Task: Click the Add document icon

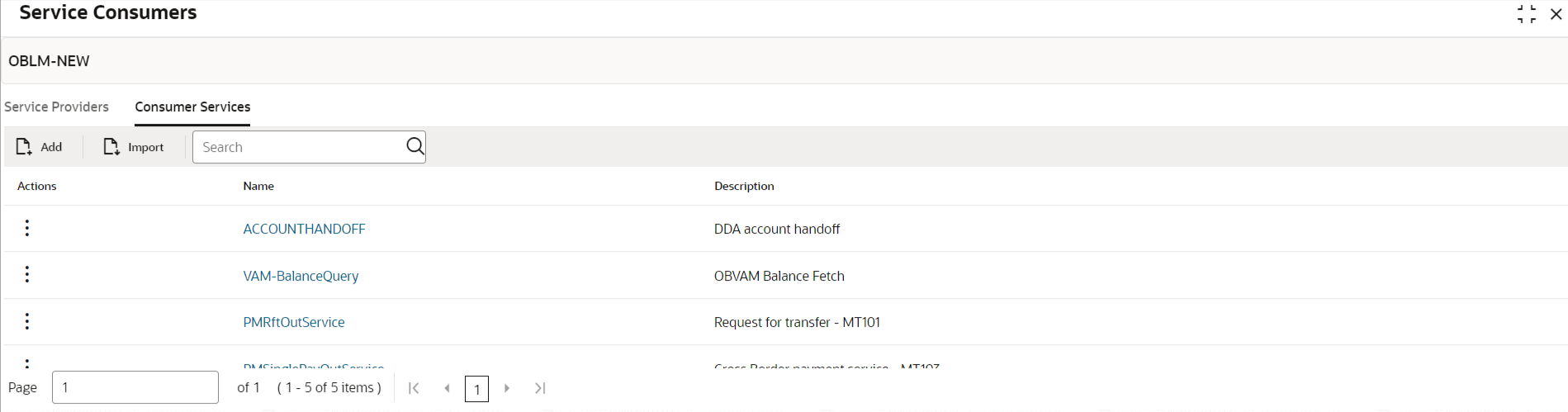Action: [23, 147]
